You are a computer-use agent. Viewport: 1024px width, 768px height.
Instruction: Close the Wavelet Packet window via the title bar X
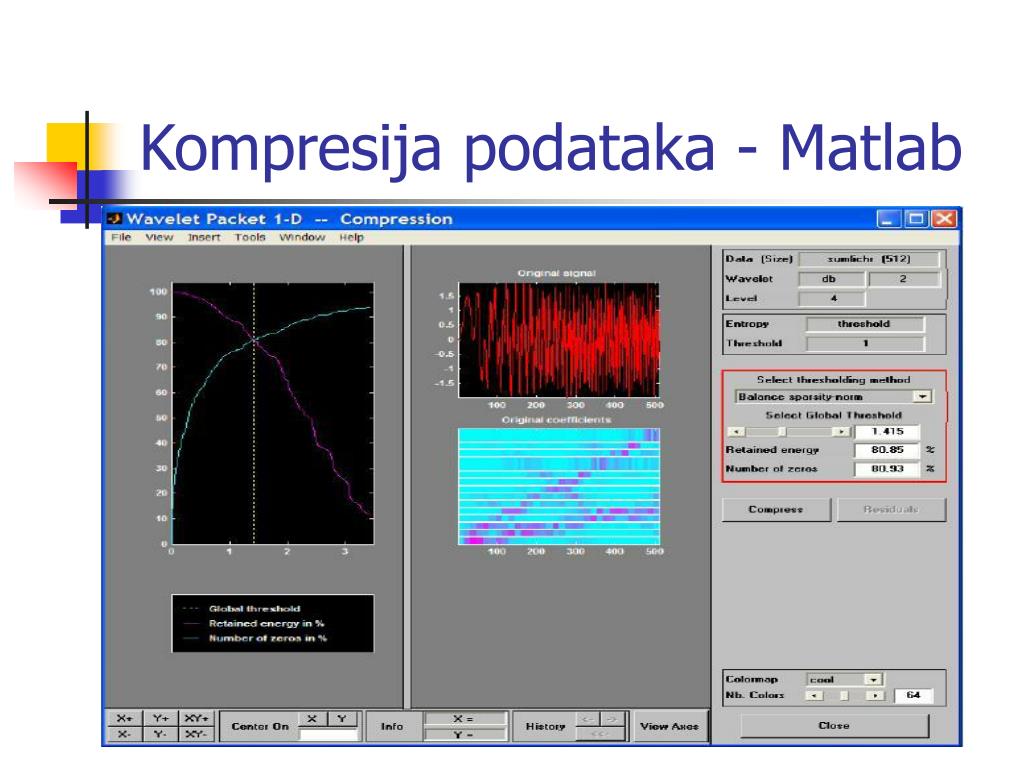coord(944,219)
